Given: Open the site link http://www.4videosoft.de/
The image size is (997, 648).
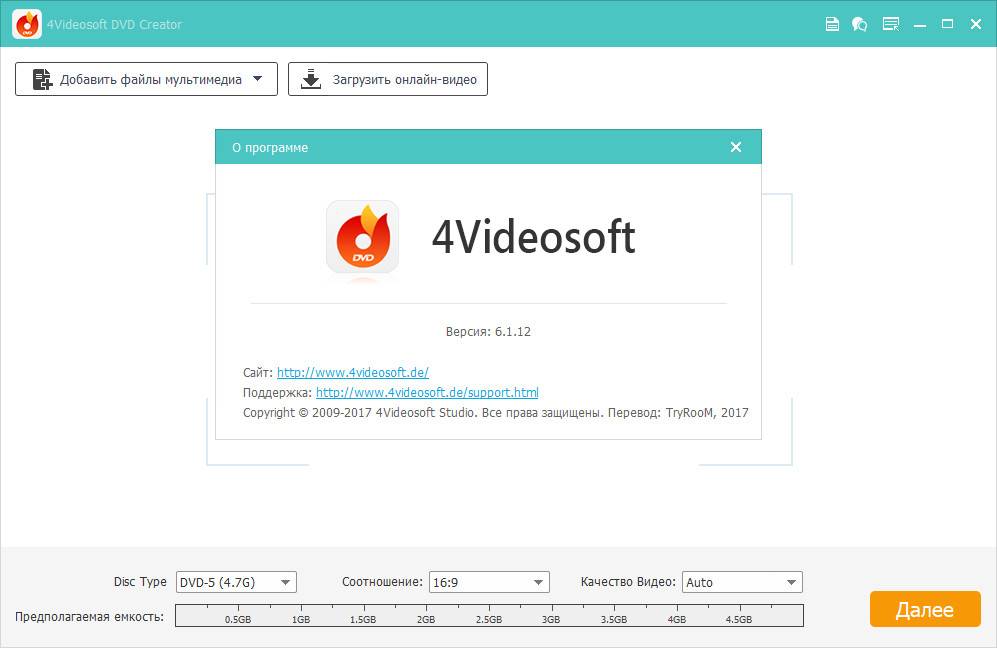Looking at the screenshot, I should coord(353,373).
